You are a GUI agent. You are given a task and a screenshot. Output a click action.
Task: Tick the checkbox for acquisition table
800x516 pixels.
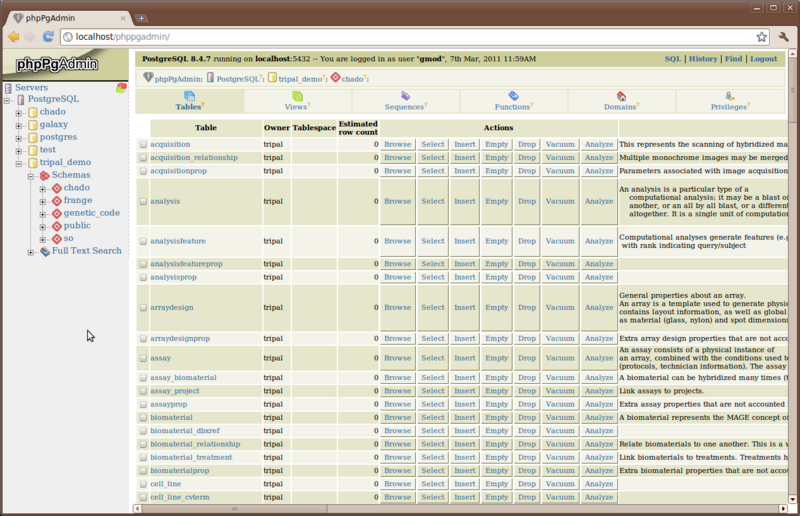(x=143, y=145)
